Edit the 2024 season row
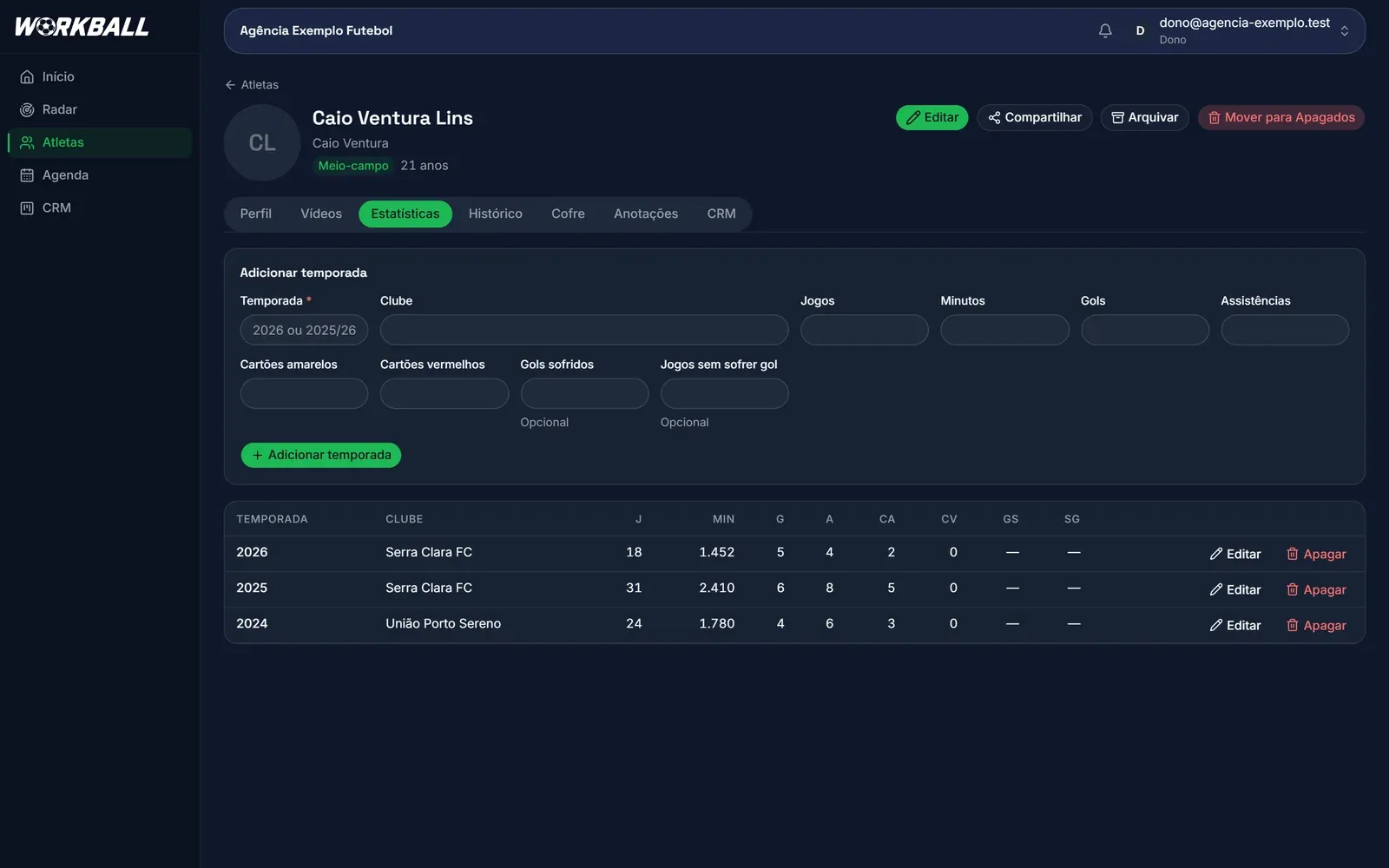 pyautogui.click(x=1235, y=625)
